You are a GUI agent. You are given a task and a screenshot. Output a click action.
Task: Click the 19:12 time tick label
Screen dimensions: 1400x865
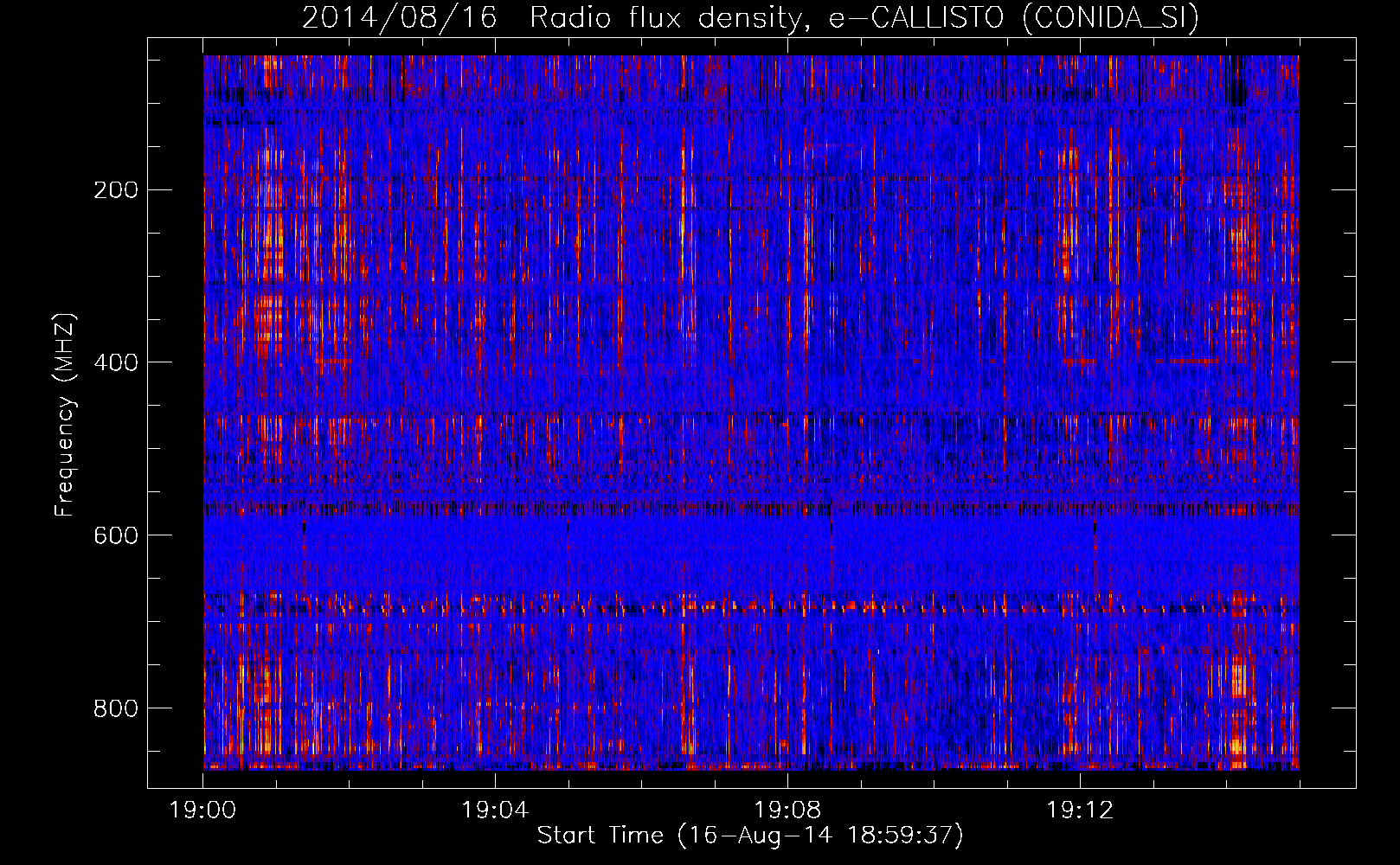1080,811
